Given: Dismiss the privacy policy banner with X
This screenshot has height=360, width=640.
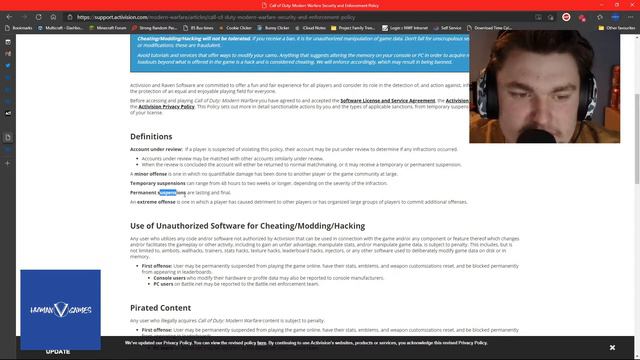Looking at the screenshot, I should (x=612, y=347).
